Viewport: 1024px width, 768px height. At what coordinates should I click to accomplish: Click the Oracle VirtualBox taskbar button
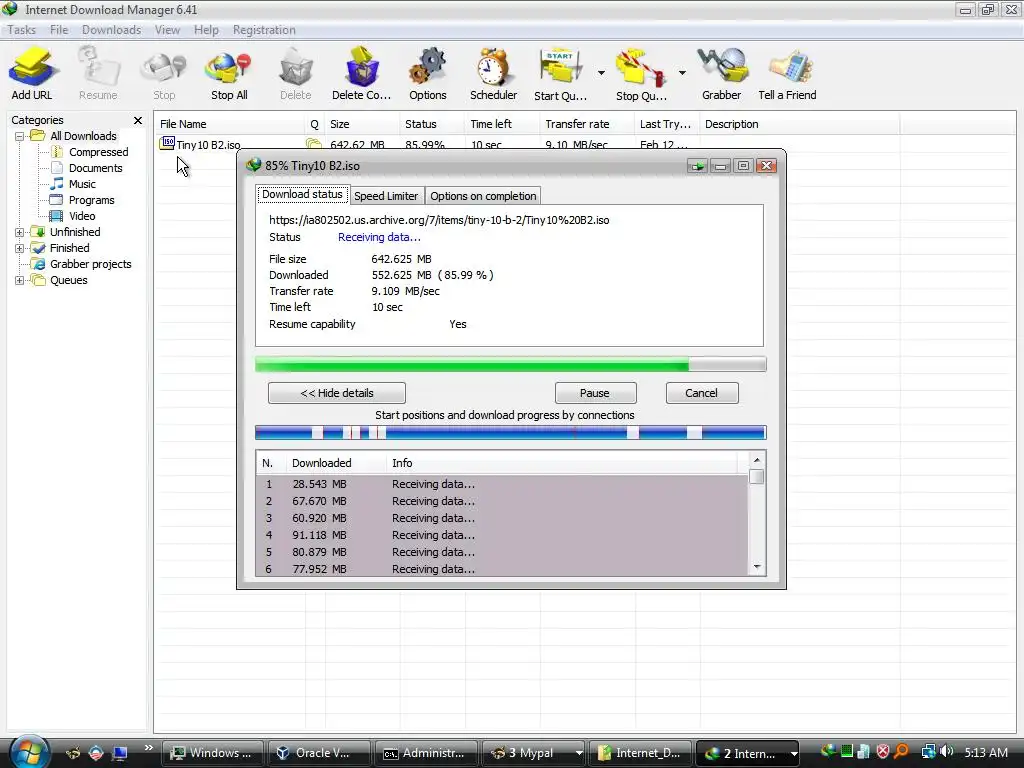[320, 753]
